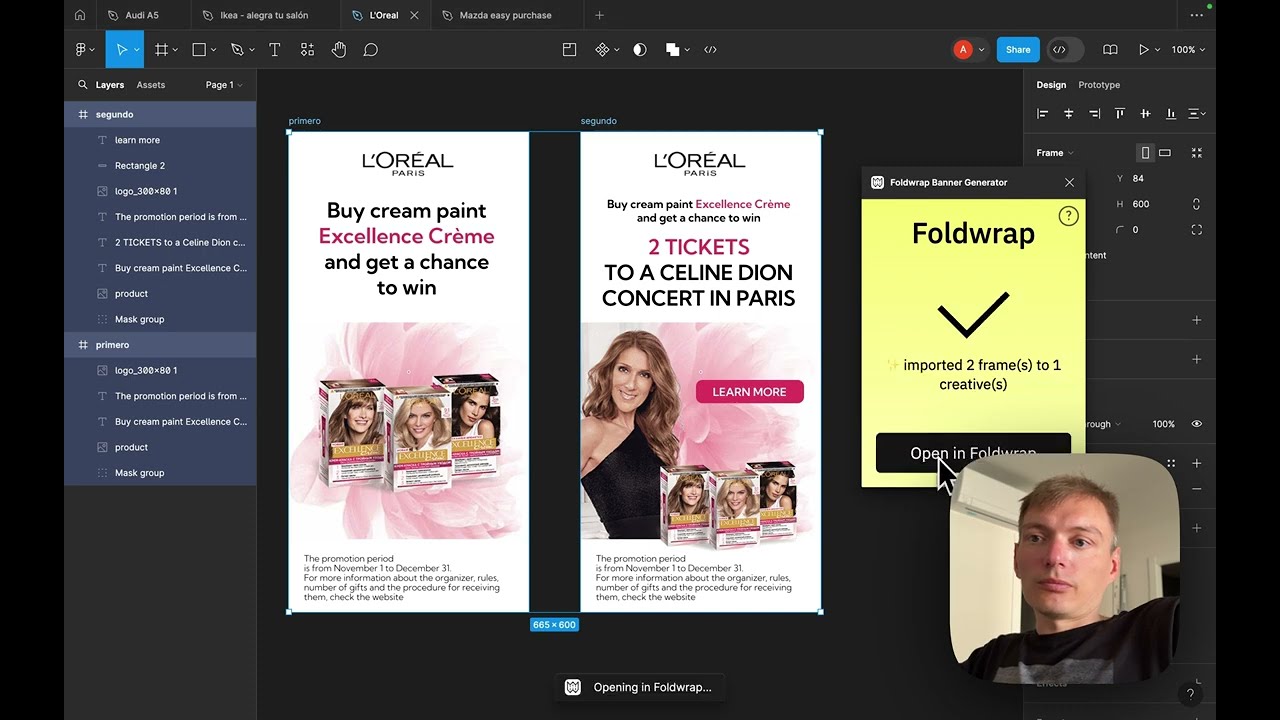This screenshot has width=1280, height=720.
Task: Select the segundo frame layer
Action: pyautogui.click(x=160, y=114)
